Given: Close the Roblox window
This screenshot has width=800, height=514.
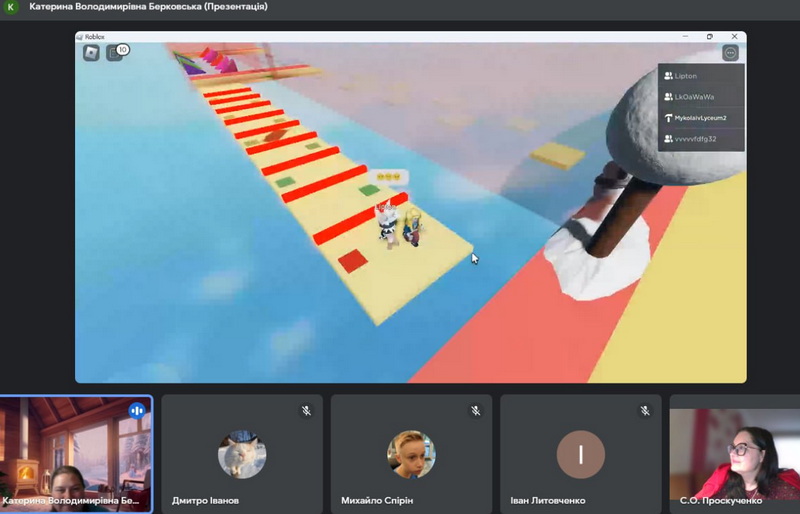Looking at the screenshot, I should pos(734,36).
